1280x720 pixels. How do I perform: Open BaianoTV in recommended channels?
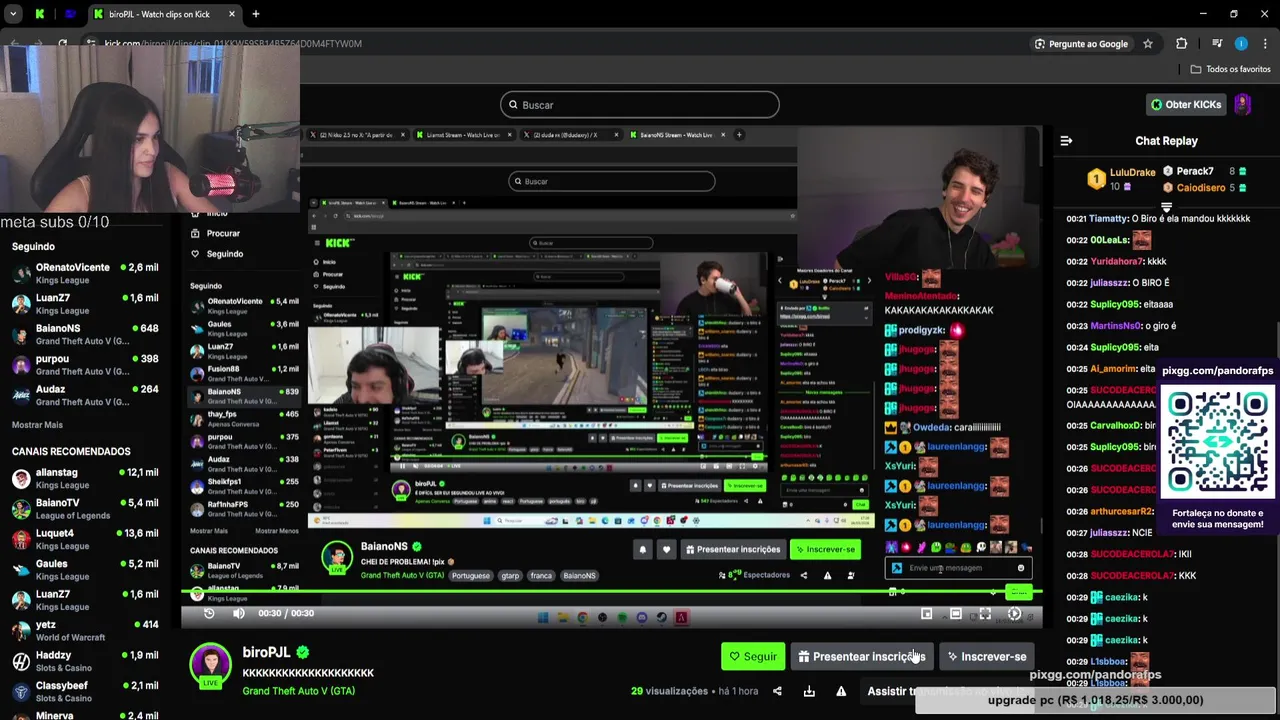[85, 508]
